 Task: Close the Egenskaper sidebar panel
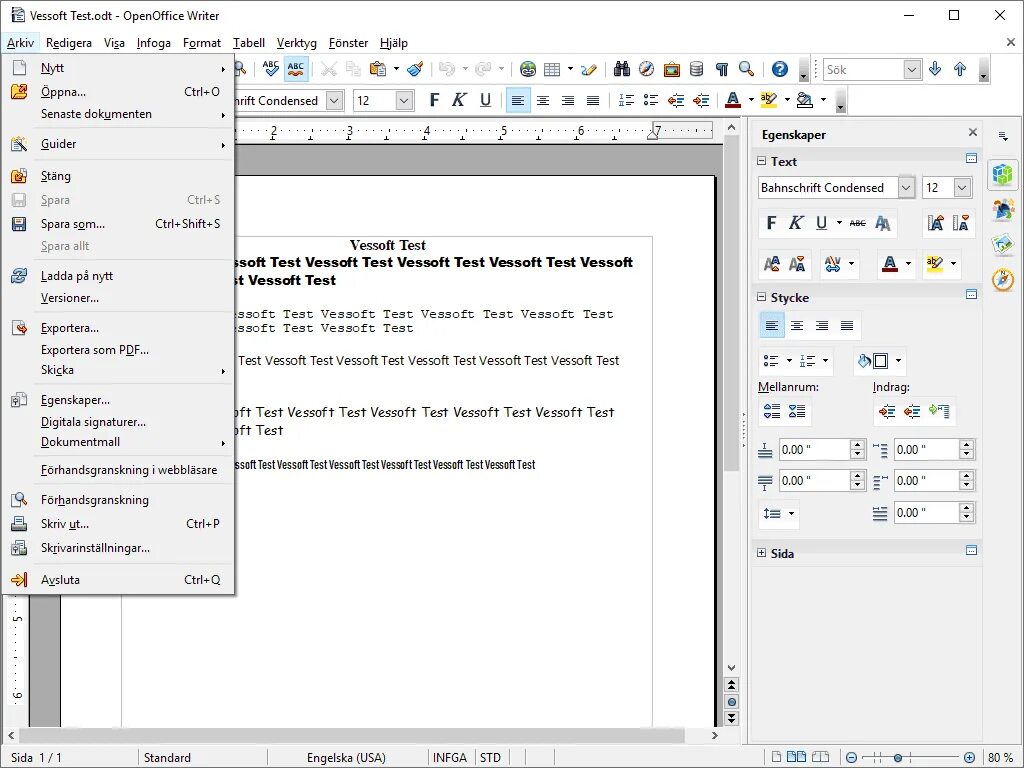[x=972, y=133]
